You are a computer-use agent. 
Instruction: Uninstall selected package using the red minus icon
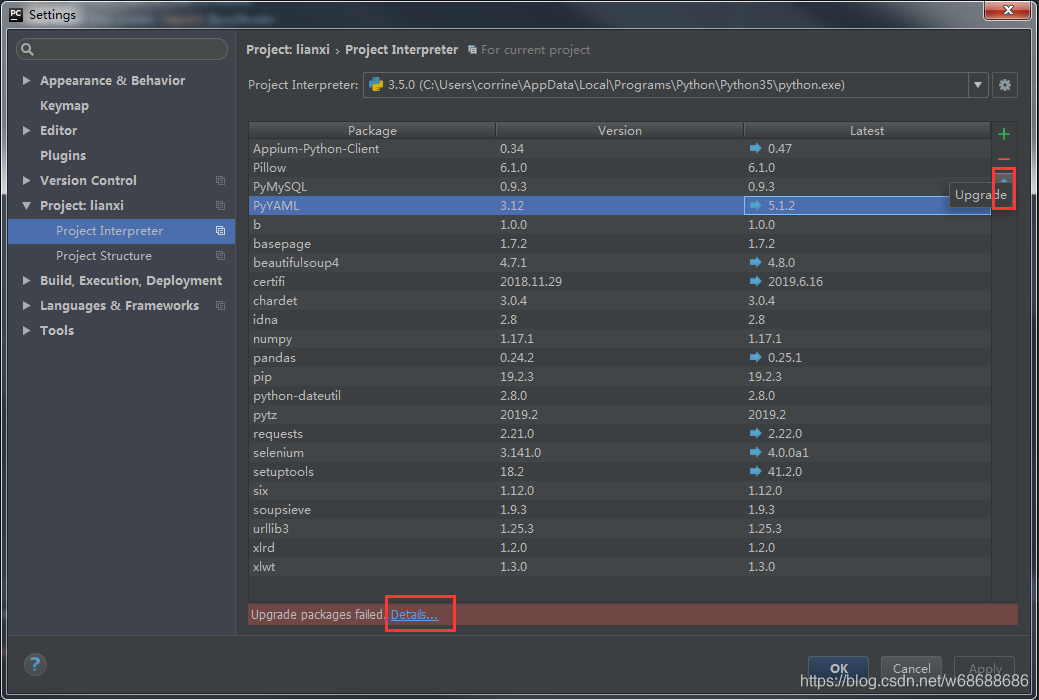point(1003,157)
